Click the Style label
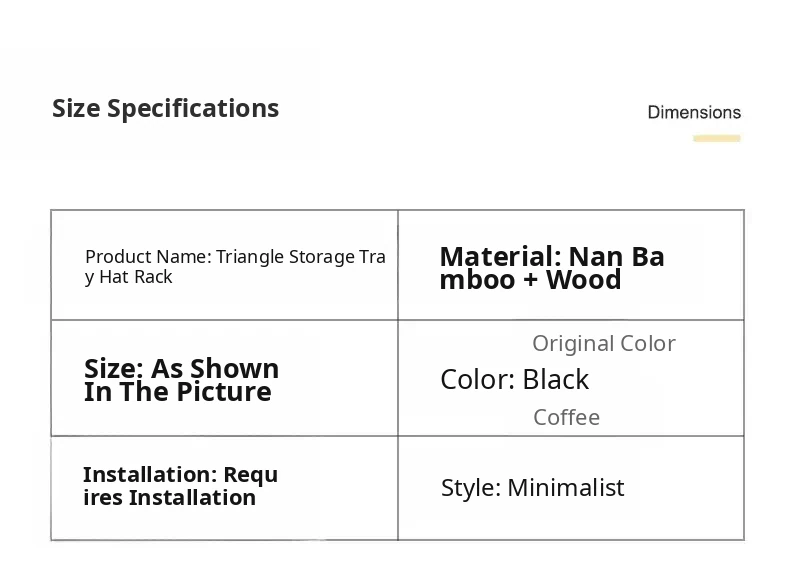Viewport: 790px width, 585px height. (470, 488)
